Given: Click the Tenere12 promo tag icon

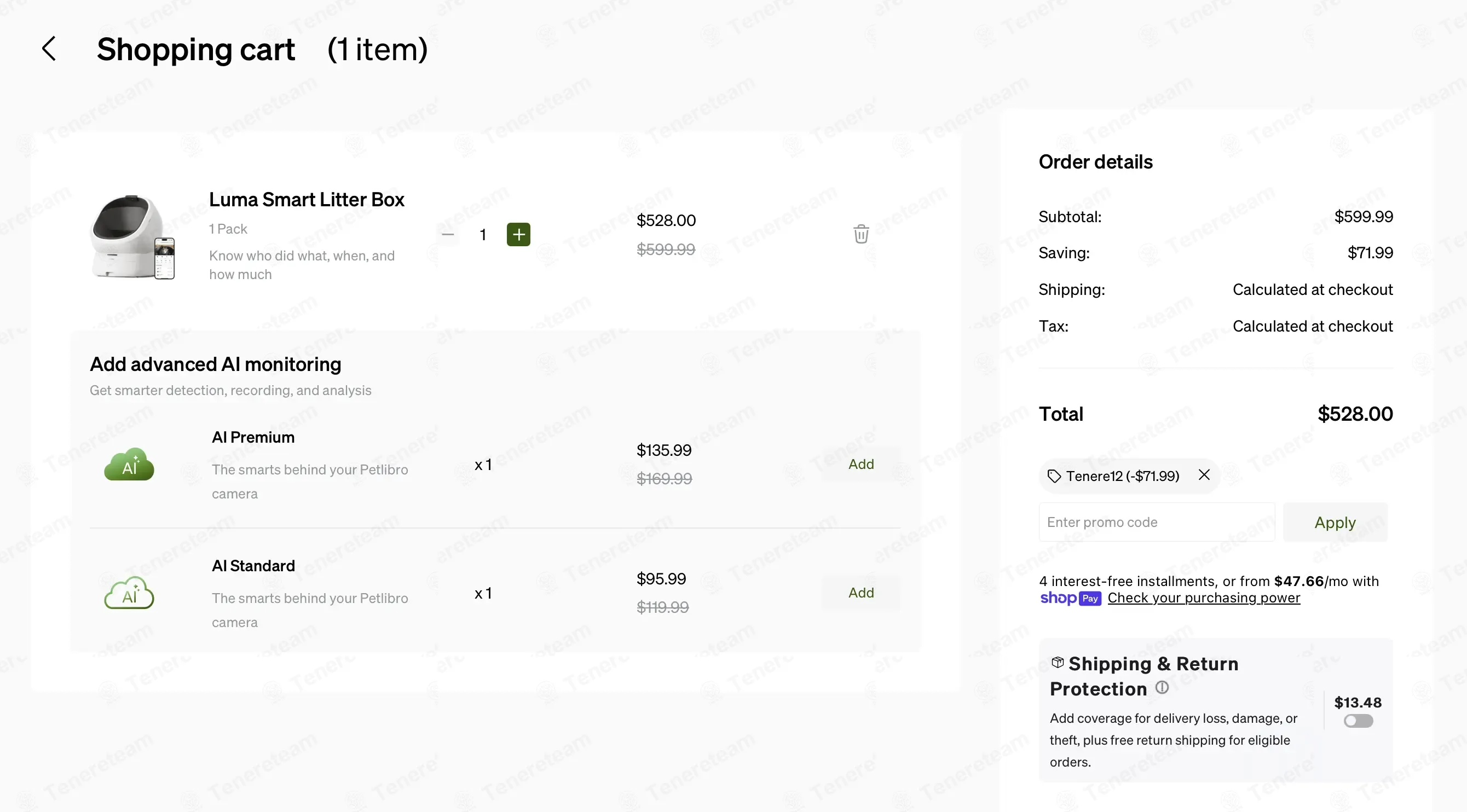Looking at the screenshot, I should 1054,476.
